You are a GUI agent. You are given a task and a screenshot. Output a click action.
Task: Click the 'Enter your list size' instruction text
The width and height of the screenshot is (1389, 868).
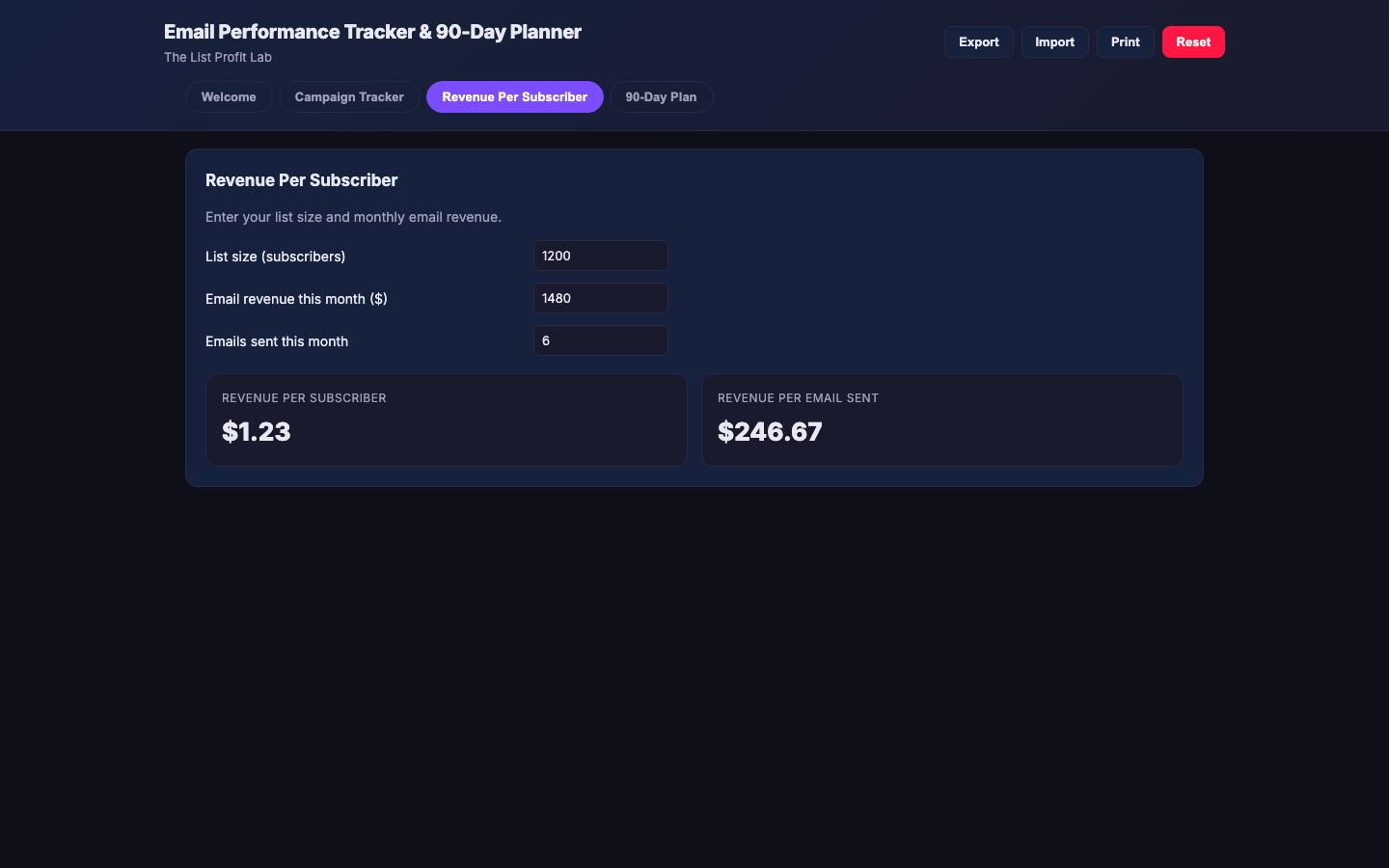353,217
